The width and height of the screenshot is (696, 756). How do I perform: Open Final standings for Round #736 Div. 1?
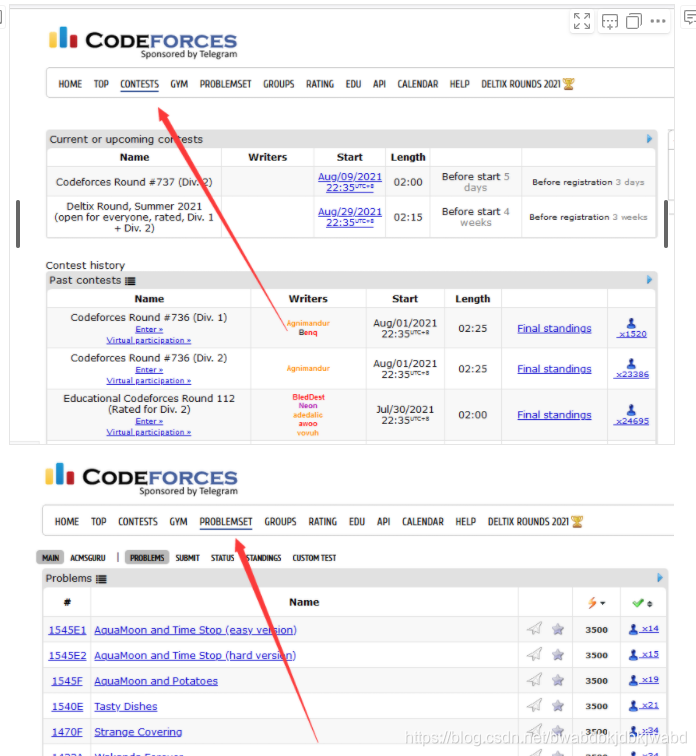pos(554,328)
